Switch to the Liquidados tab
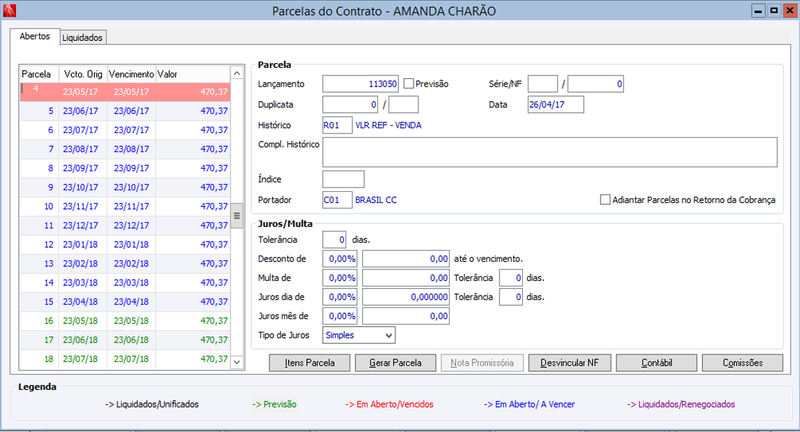The image size is (800, 432). point(83,37)
